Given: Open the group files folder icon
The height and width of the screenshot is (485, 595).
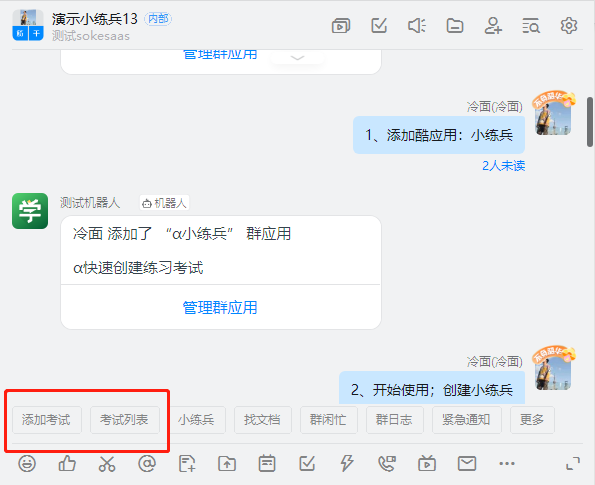Looking at the screenshot, I should click(455, 26).
